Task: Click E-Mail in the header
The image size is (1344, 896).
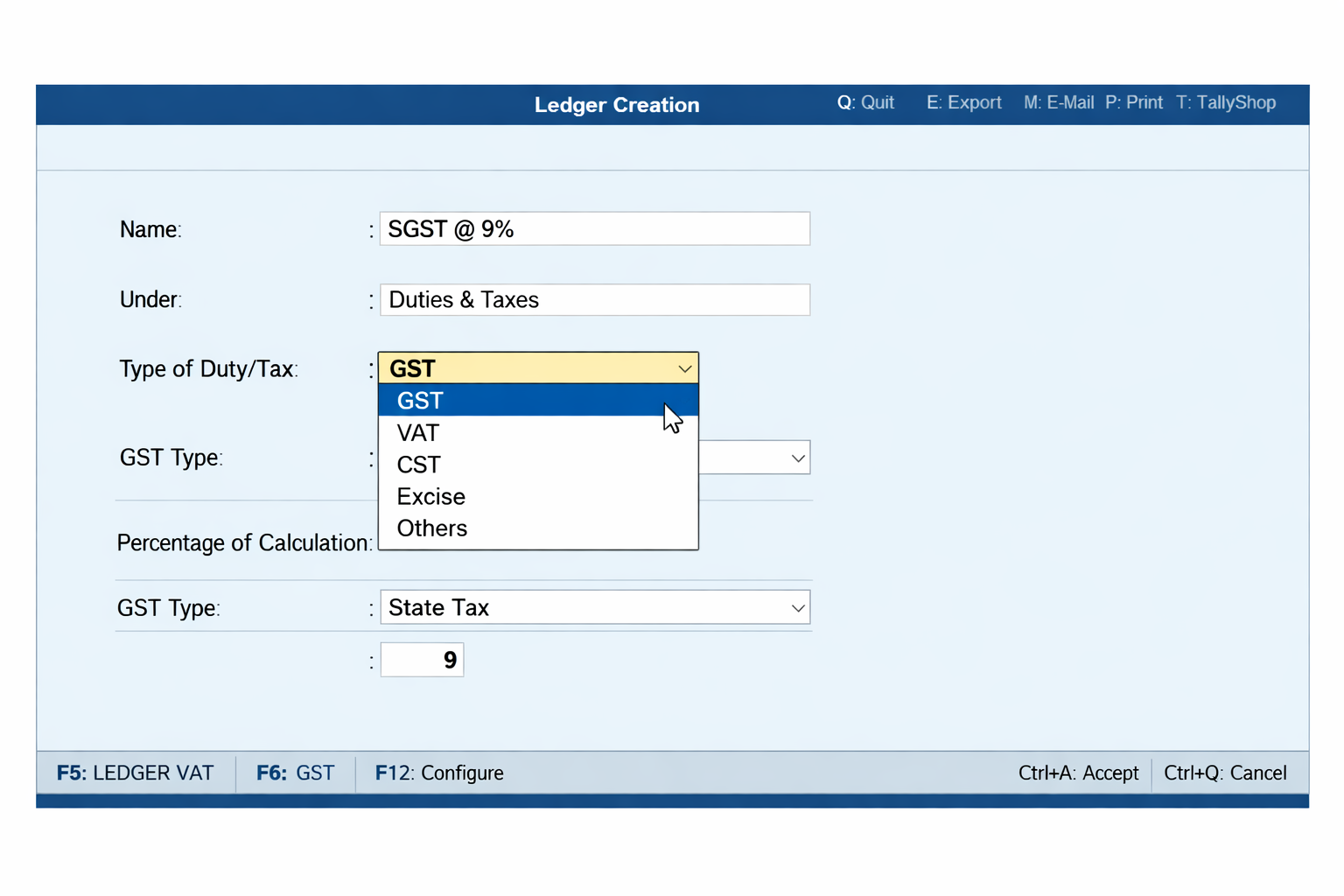Action: (x=1059, y=102)
